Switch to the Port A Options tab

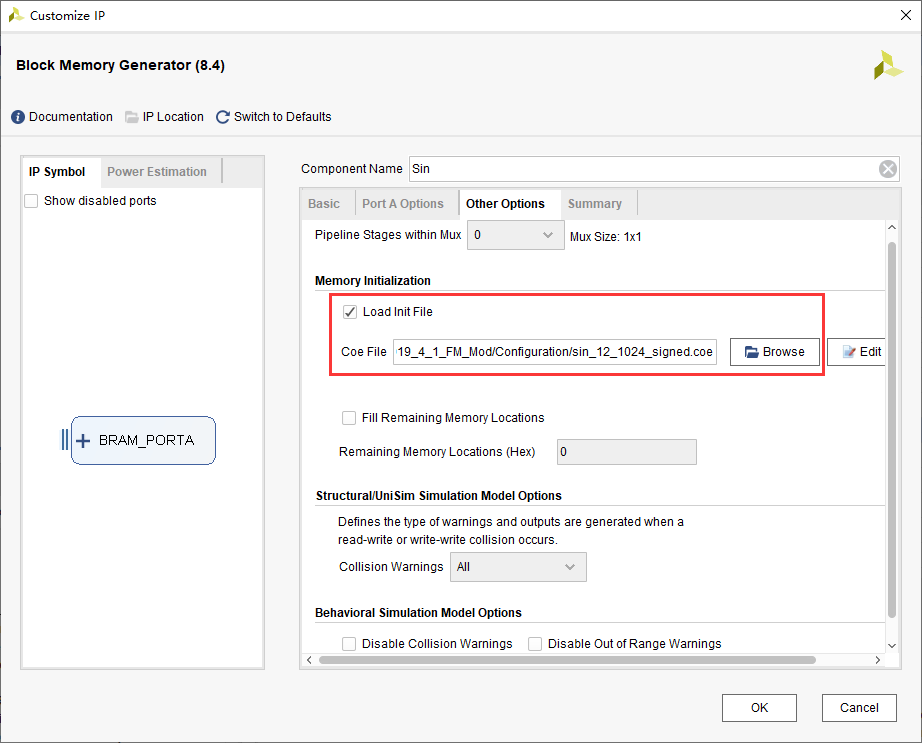coord(402,204)
